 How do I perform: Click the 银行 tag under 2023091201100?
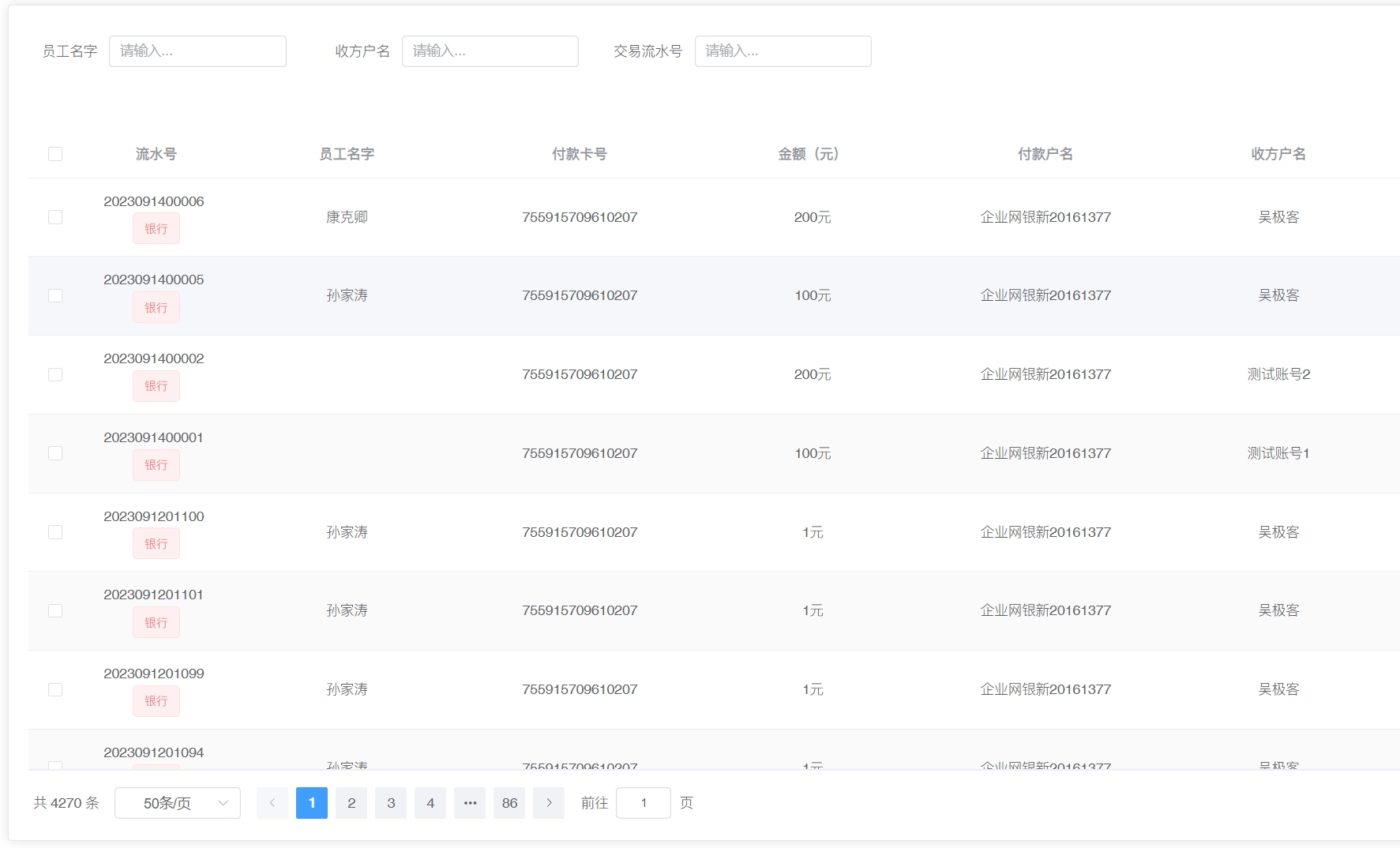pyautogui.click(x=156, y=544)
